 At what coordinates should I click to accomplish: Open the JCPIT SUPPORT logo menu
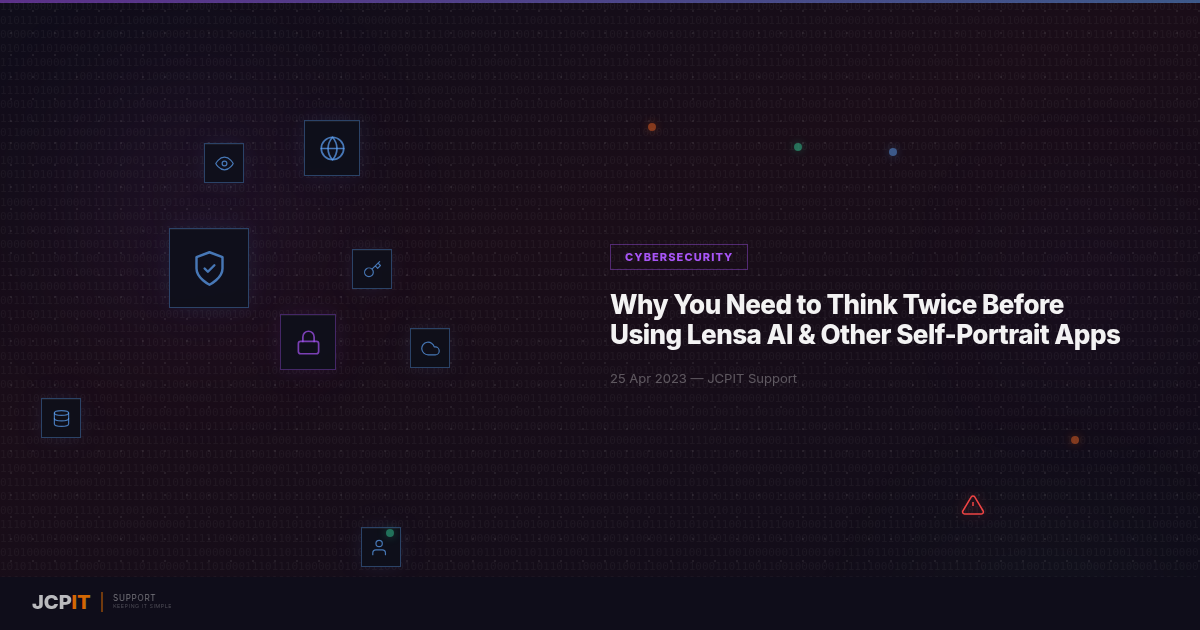62,602
